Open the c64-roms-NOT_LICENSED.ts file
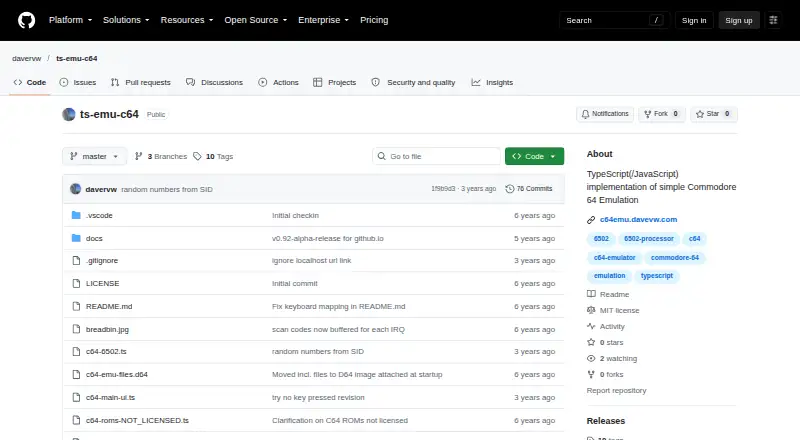Screen dimensions: 800x440 pyautogui.click(x=137, y=420)
